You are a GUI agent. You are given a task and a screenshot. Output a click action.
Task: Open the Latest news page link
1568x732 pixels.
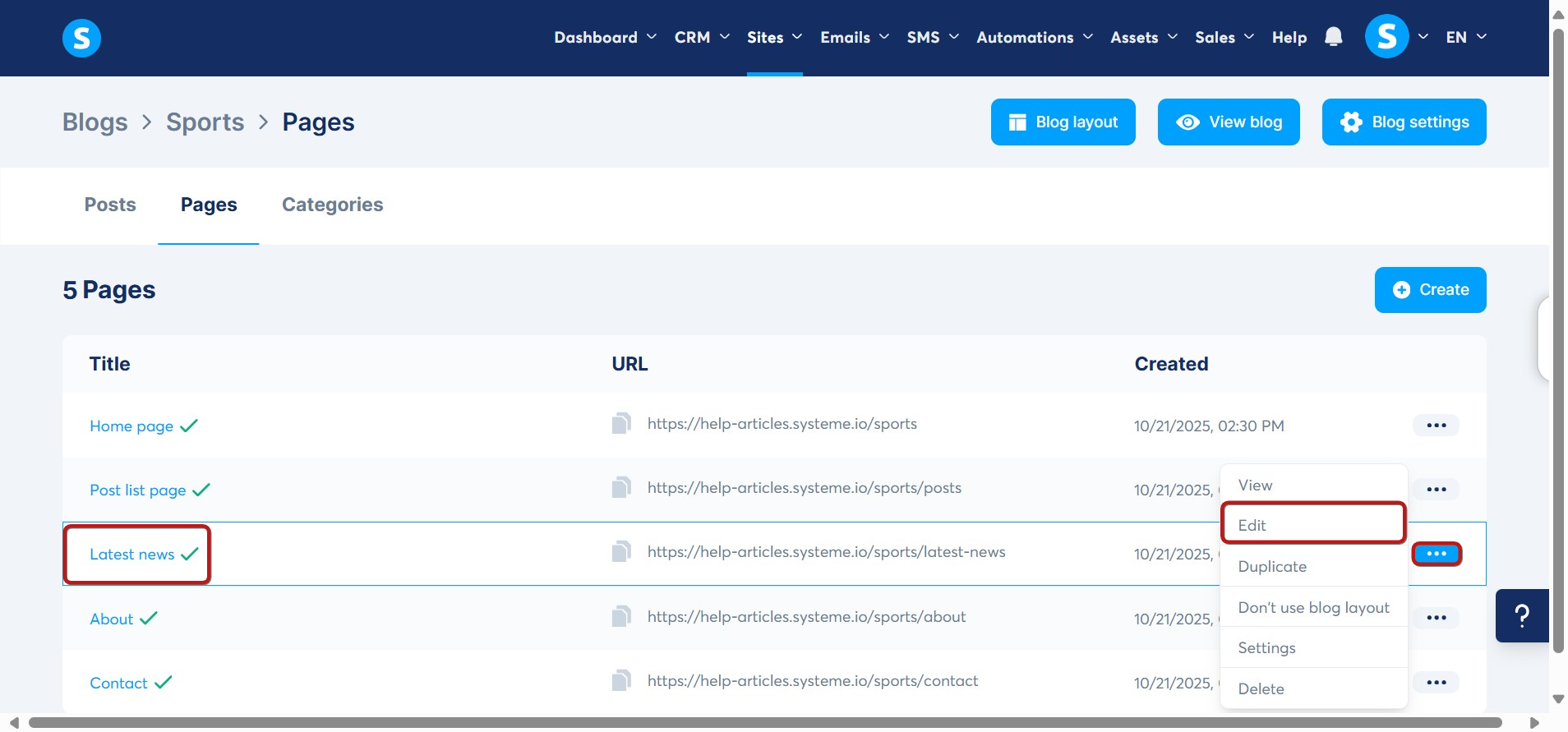coord(132,554)
